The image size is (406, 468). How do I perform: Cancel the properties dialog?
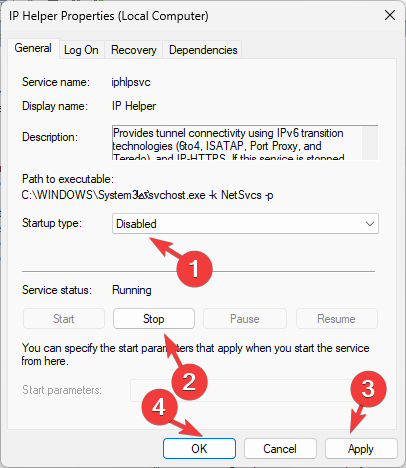point(280,449)
